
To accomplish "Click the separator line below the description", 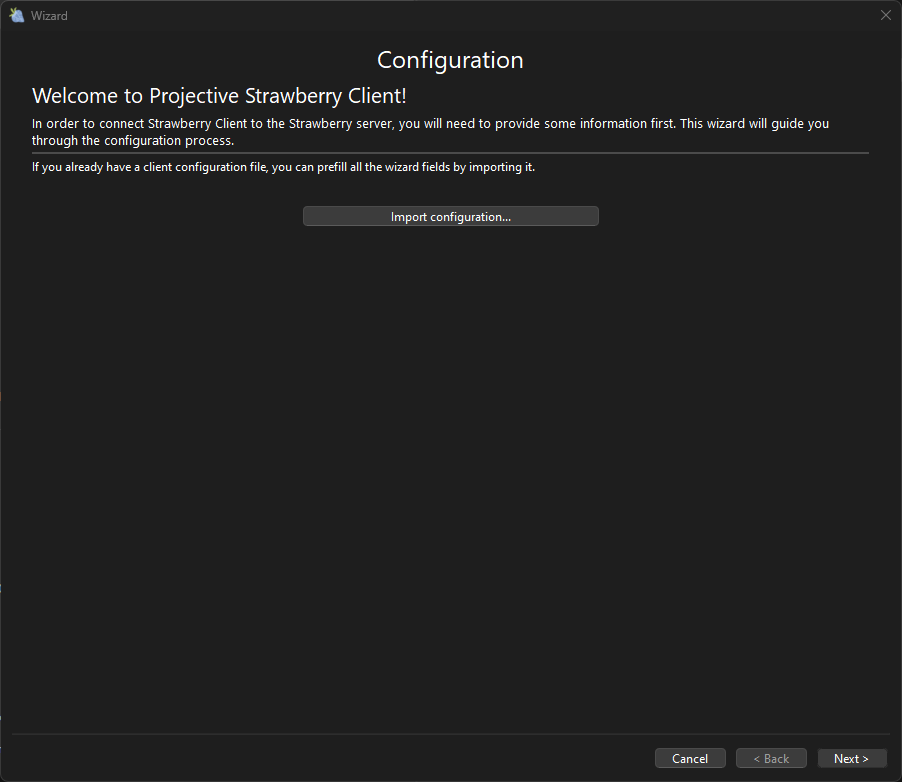I will (450, 153).
